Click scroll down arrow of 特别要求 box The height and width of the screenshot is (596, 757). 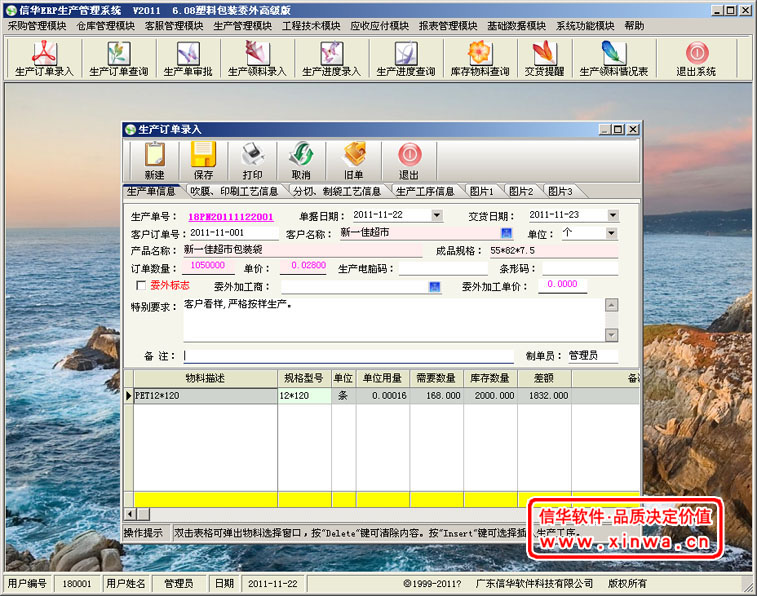[612, 335]
